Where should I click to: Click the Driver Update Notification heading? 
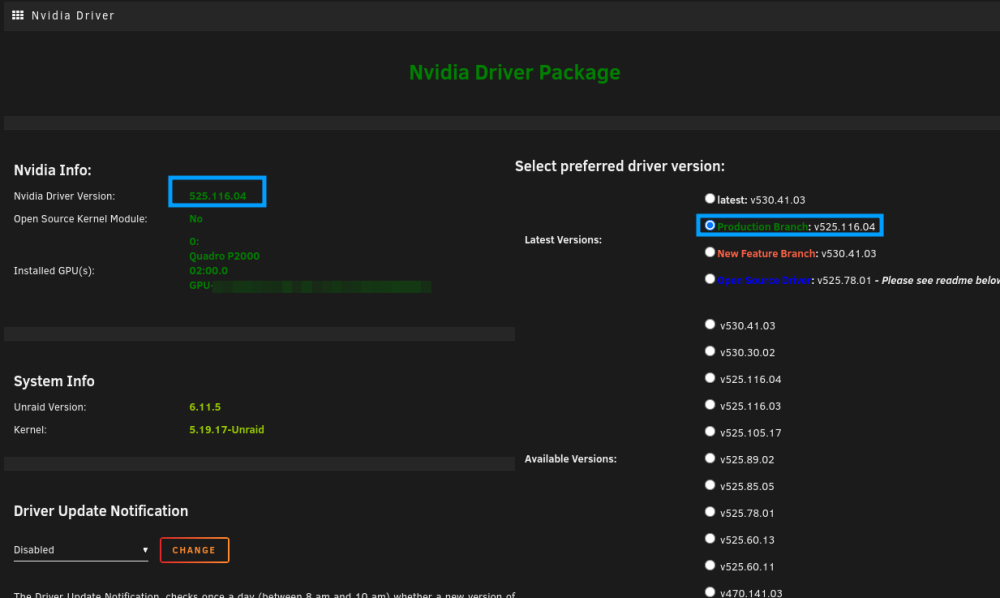[x=101, y=511]
